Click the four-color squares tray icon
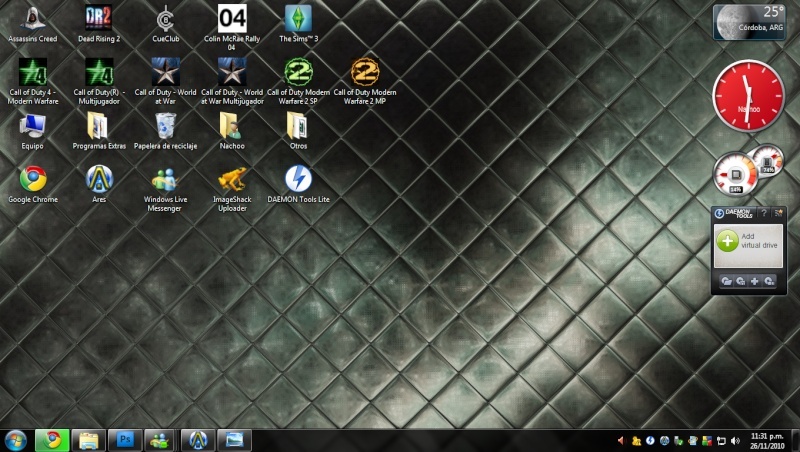800x452 pixels. pyautogui.click(x=707, y=440)
